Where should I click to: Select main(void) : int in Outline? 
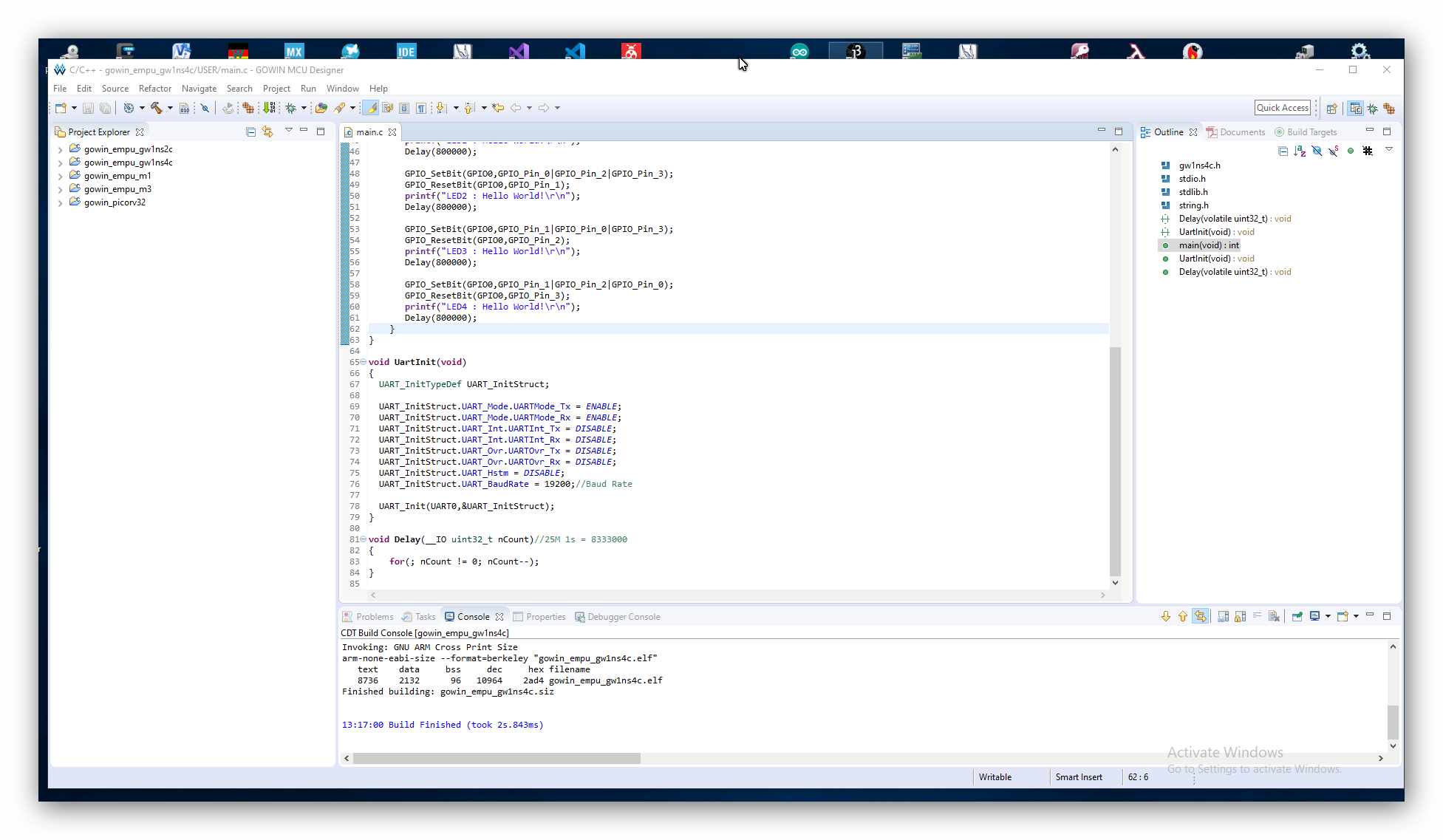(1209, 245)
